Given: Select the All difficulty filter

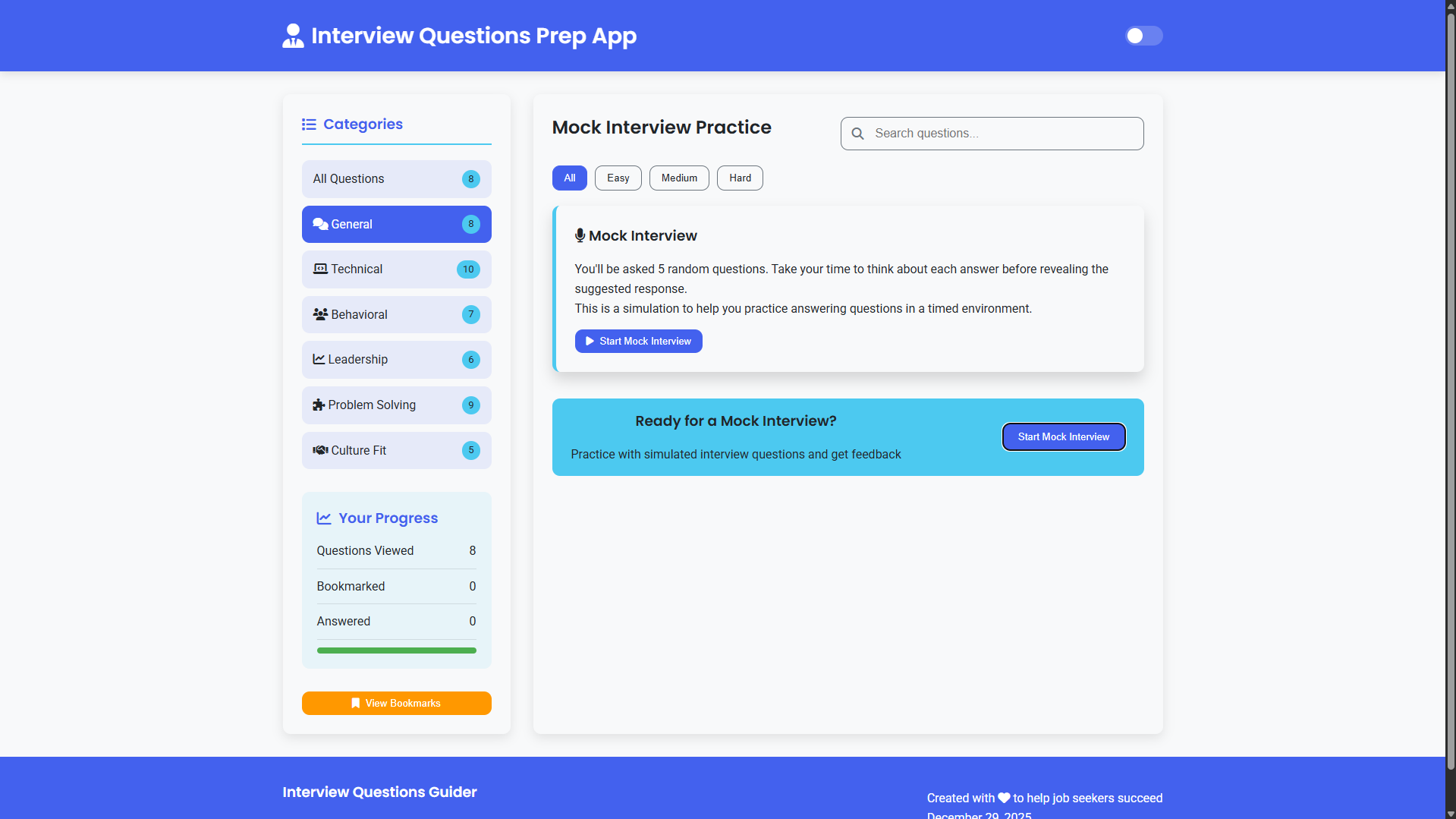Looking at the screenshot, I should [569, 178].
